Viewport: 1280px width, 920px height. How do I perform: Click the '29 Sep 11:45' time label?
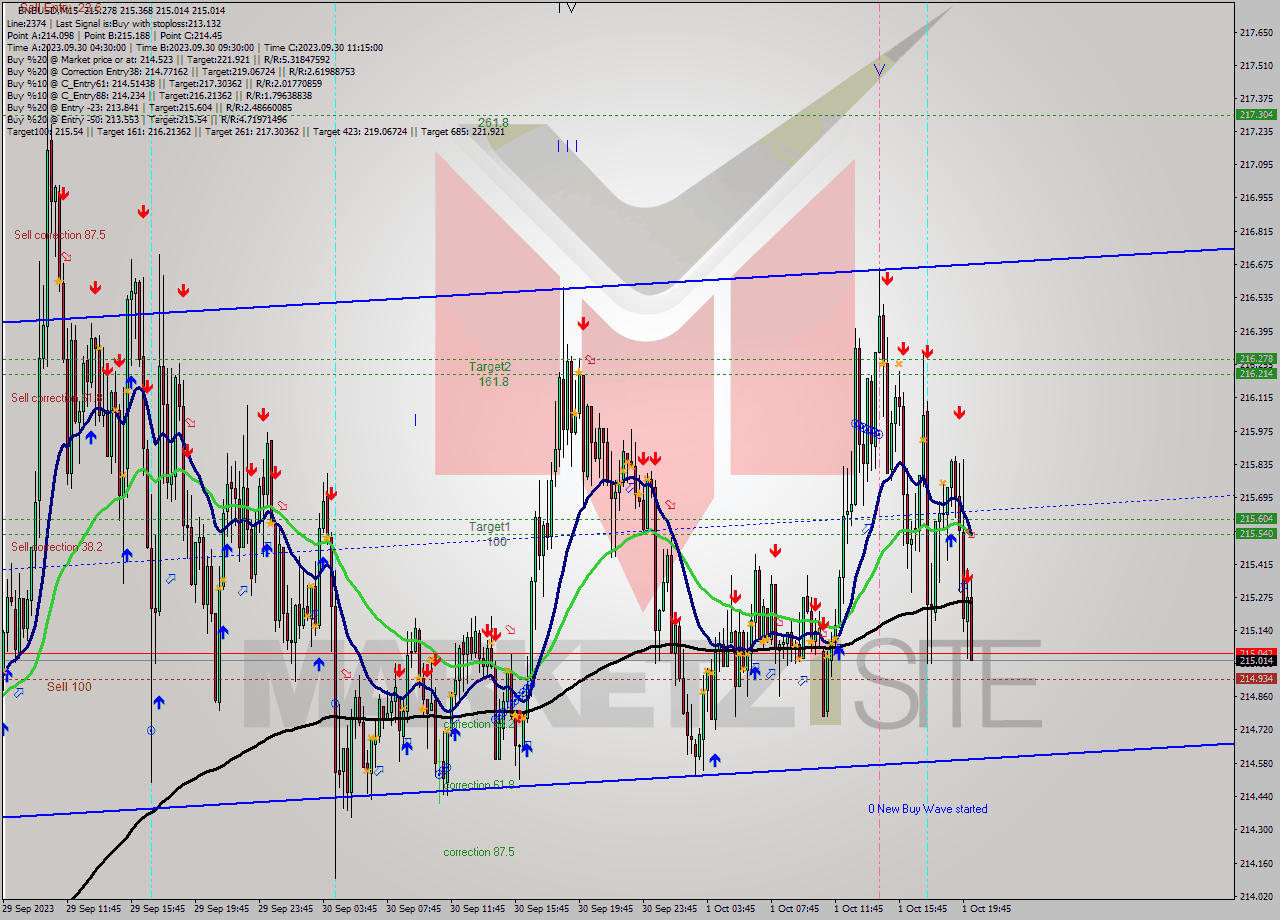(x=93, y=909)
